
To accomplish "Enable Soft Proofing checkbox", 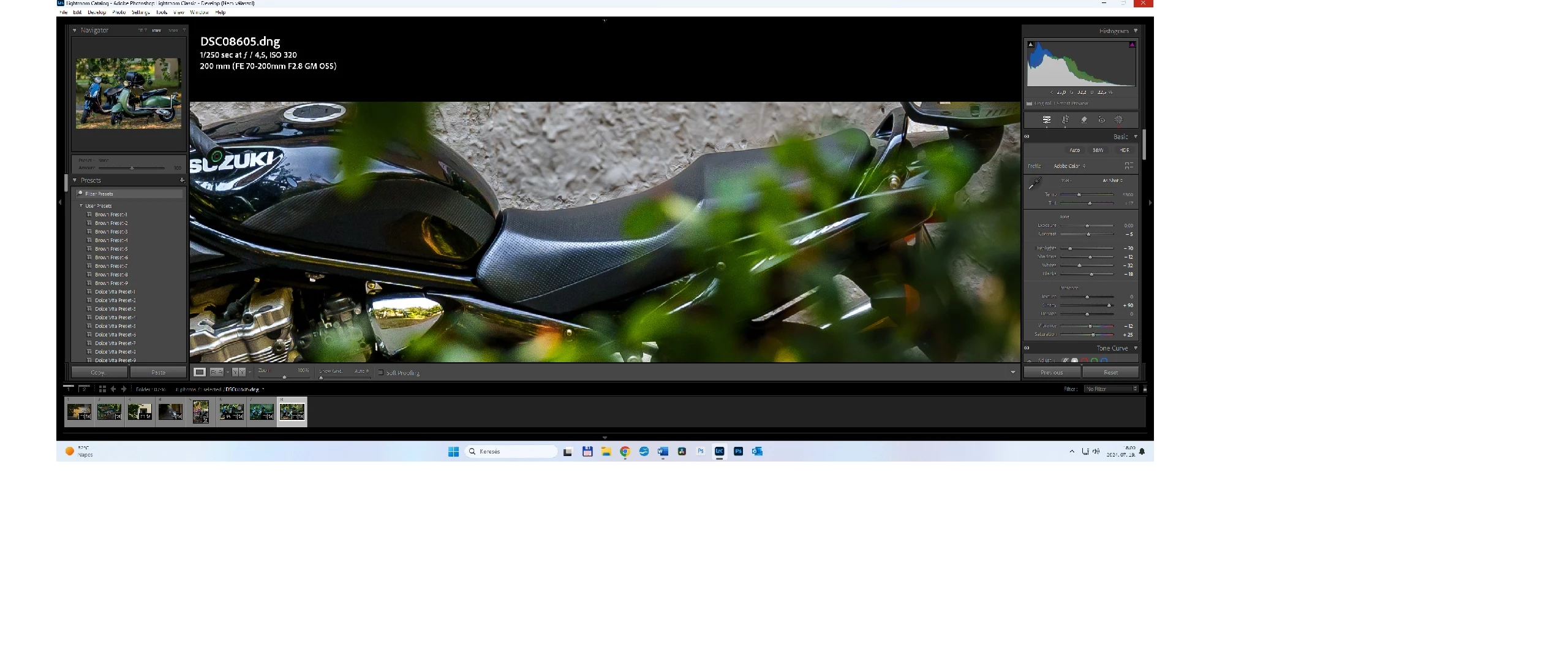I will [381, 372].
